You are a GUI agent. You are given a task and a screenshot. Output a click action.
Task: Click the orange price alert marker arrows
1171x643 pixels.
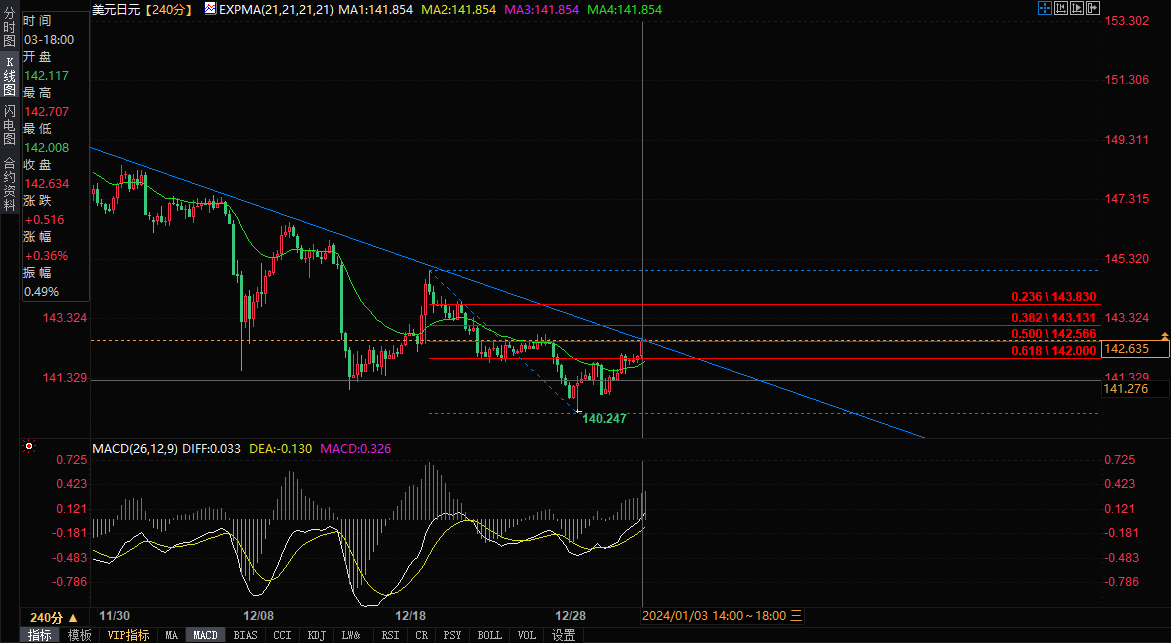1164,335
